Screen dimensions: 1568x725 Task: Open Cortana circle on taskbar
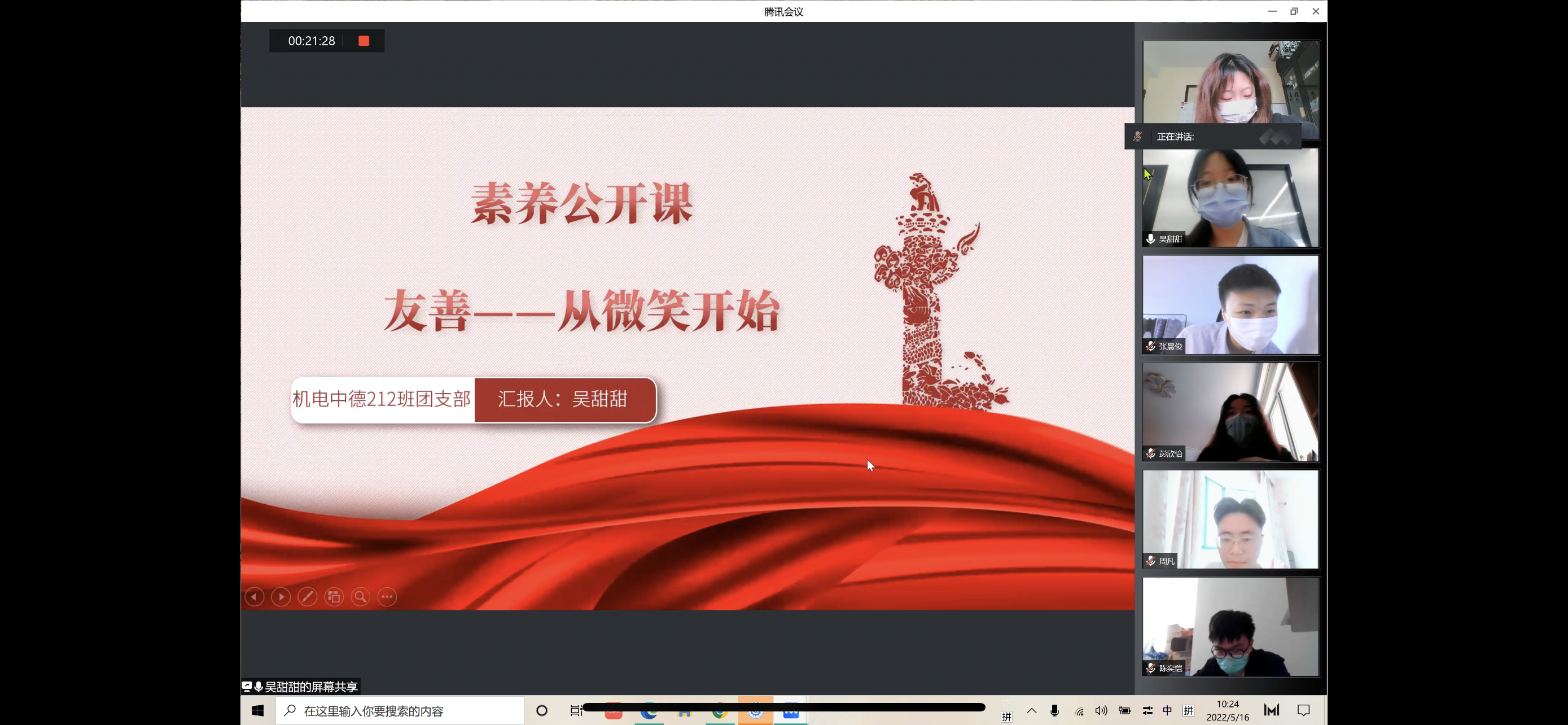pyautogui.click(x=542, y=710)
